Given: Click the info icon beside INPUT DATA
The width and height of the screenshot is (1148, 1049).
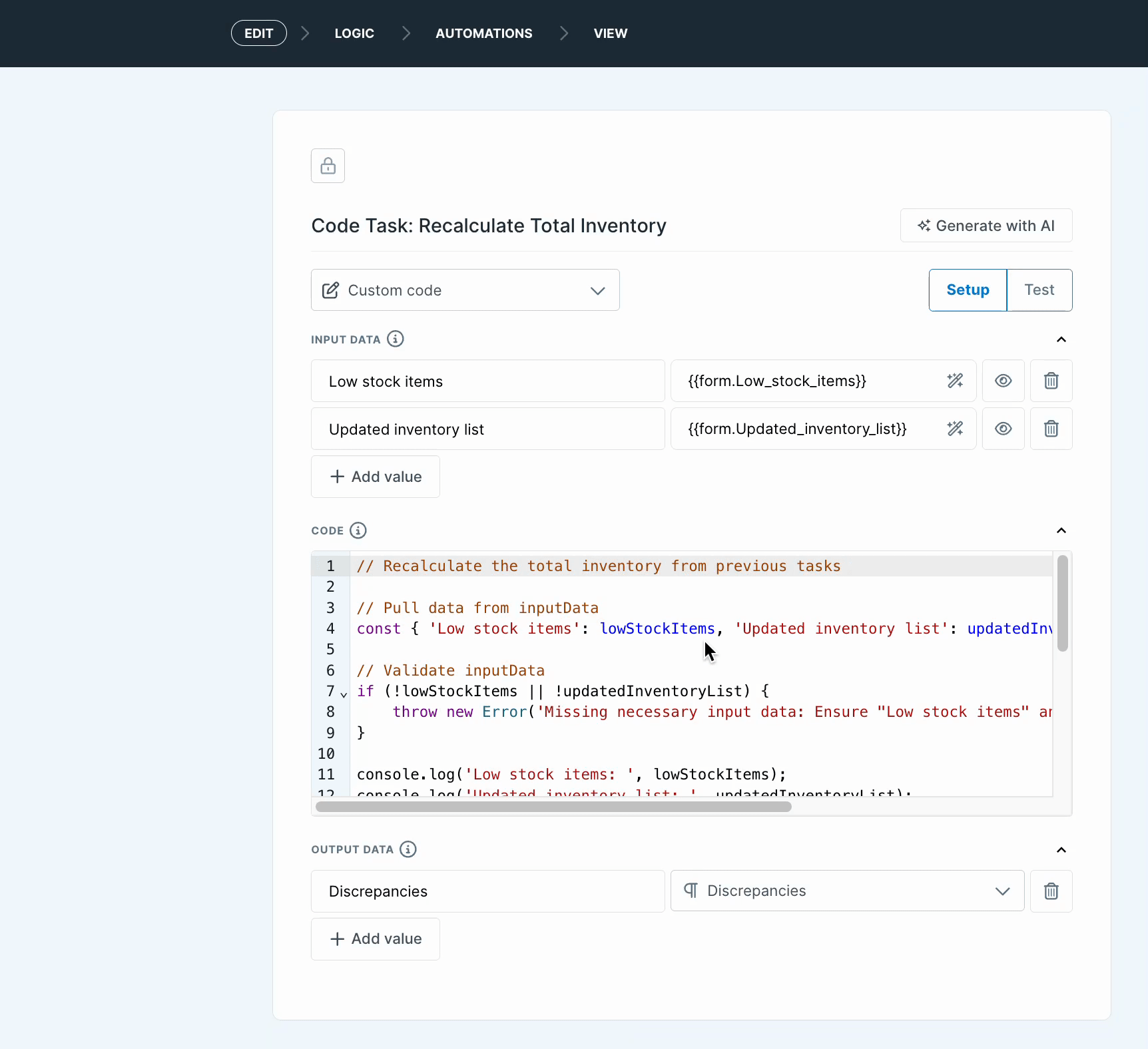Looking at the screenshot, I should click(x=396, y=339).
